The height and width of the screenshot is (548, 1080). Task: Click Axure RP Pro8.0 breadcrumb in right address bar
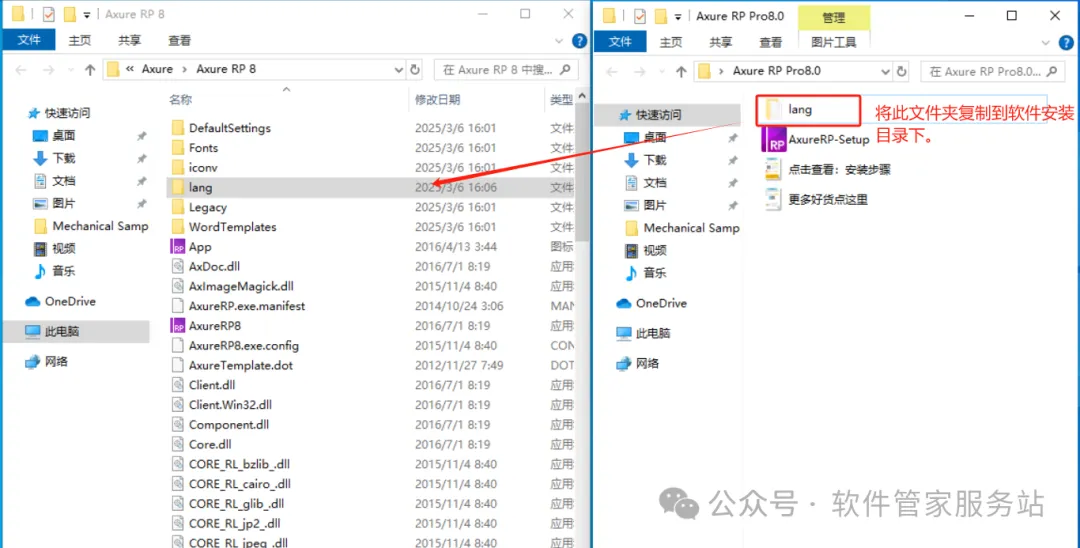pyautogui.click(x=776, y=71)
